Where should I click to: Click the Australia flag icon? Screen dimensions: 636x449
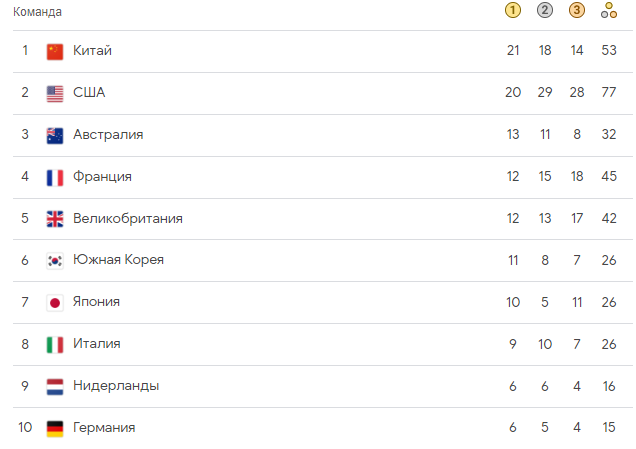pyautogui.click(x=55, y=135)
